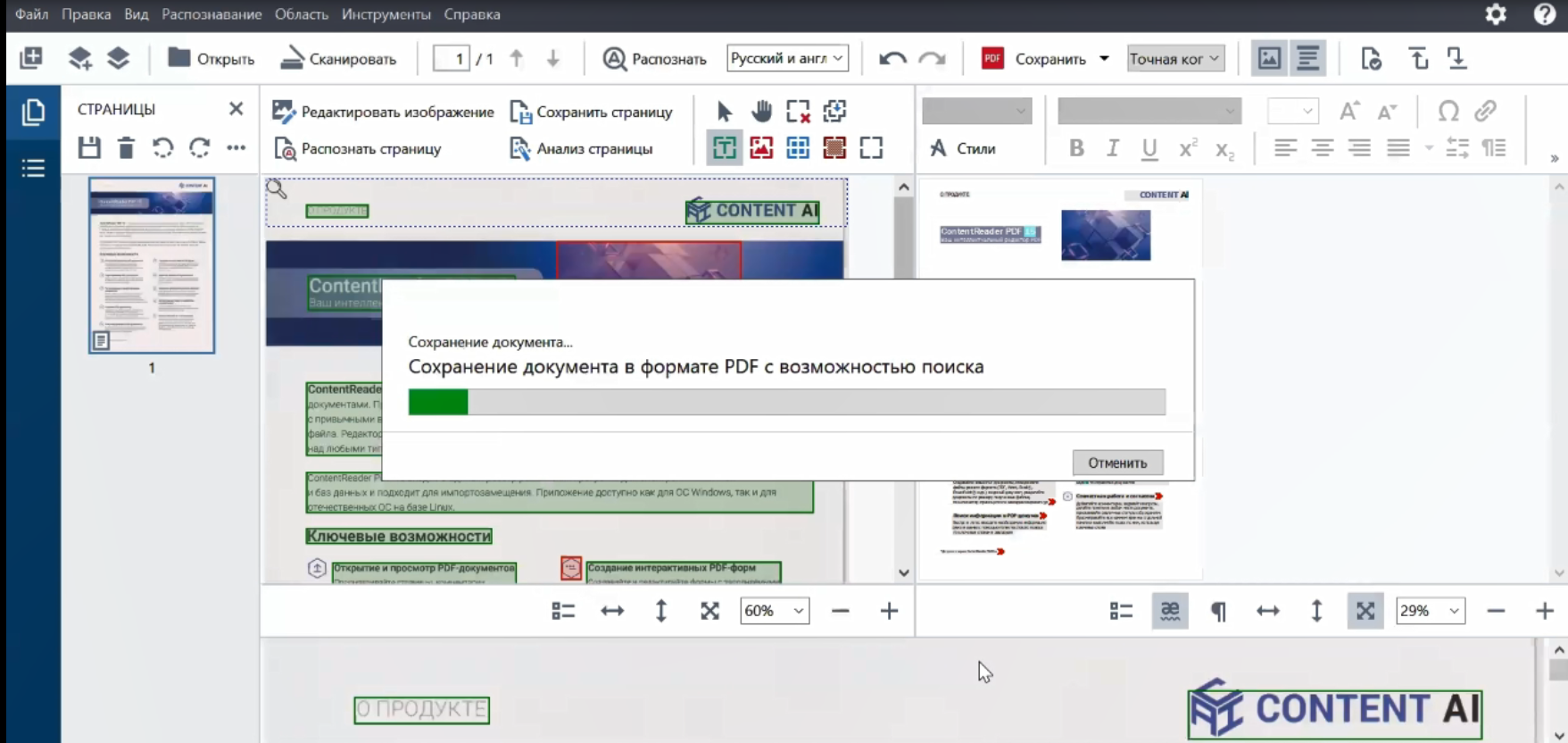Click Распознать страницу
Viewport: 1568px width, 743px height.
click(357, 148)
